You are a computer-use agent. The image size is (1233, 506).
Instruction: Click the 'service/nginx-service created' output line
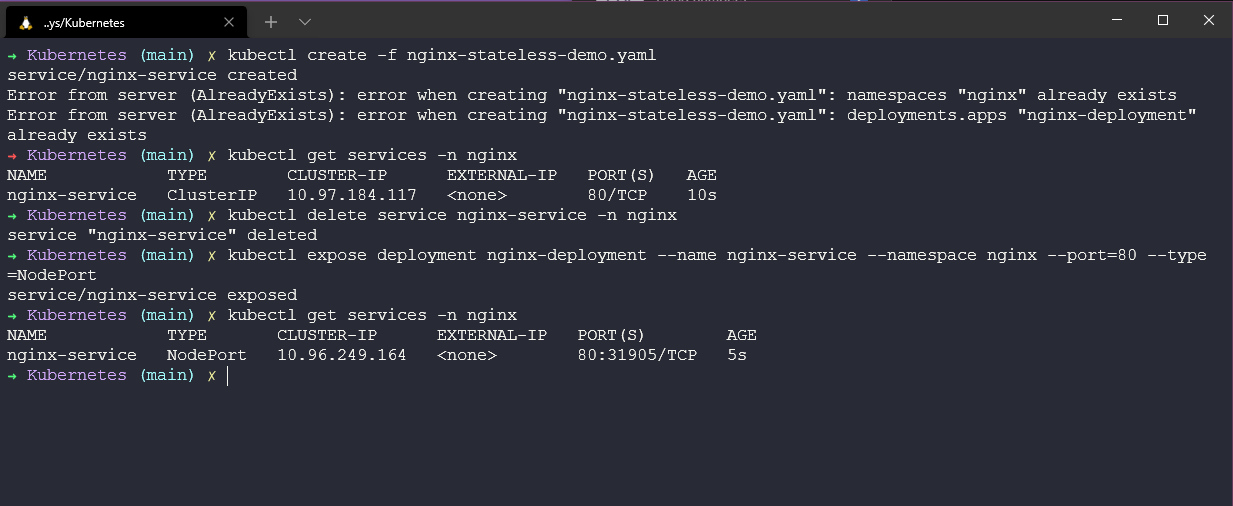(x=151, y=75)
